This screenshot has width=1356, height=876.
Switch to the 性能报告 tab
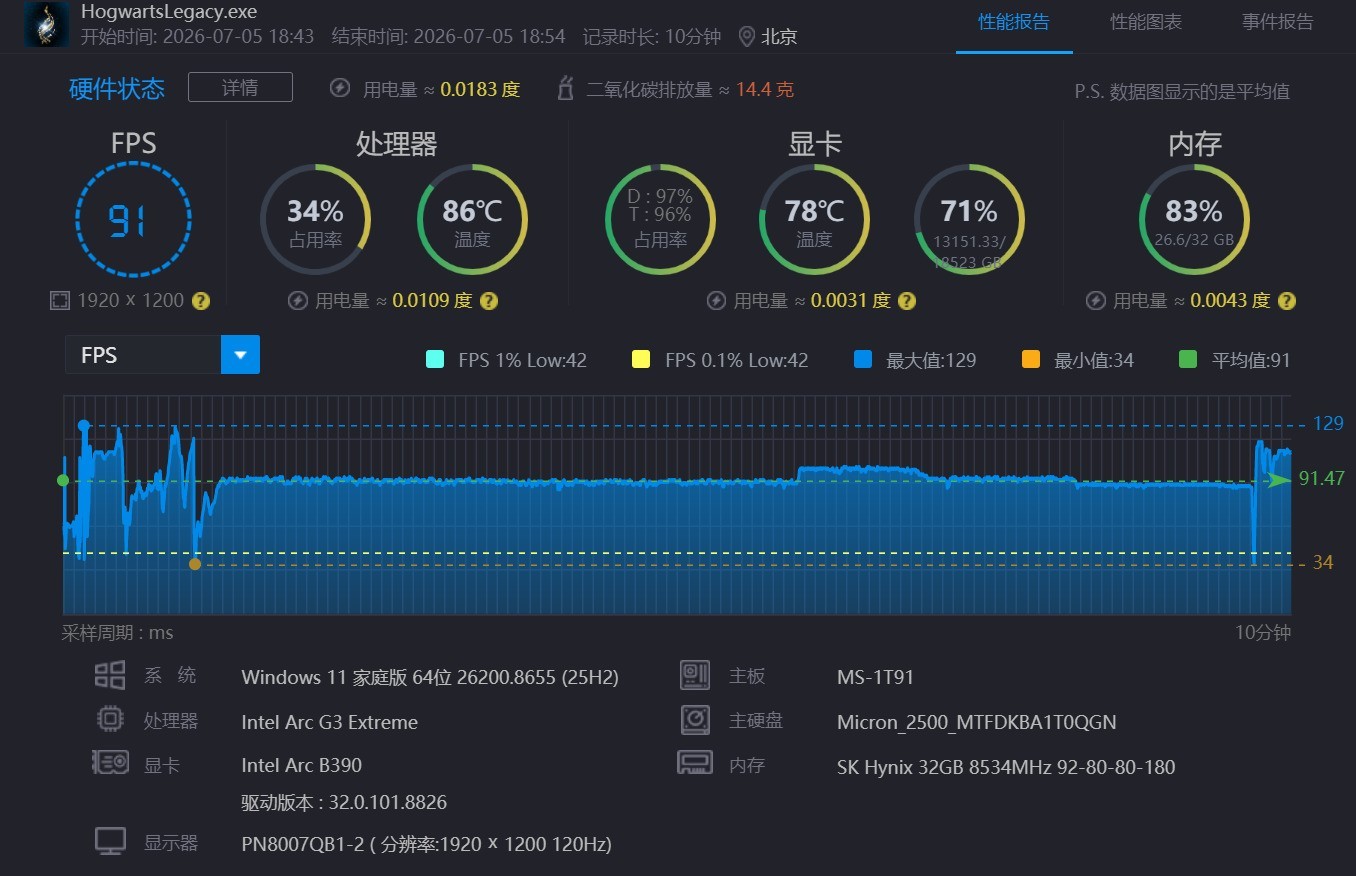pos(1014,22)
